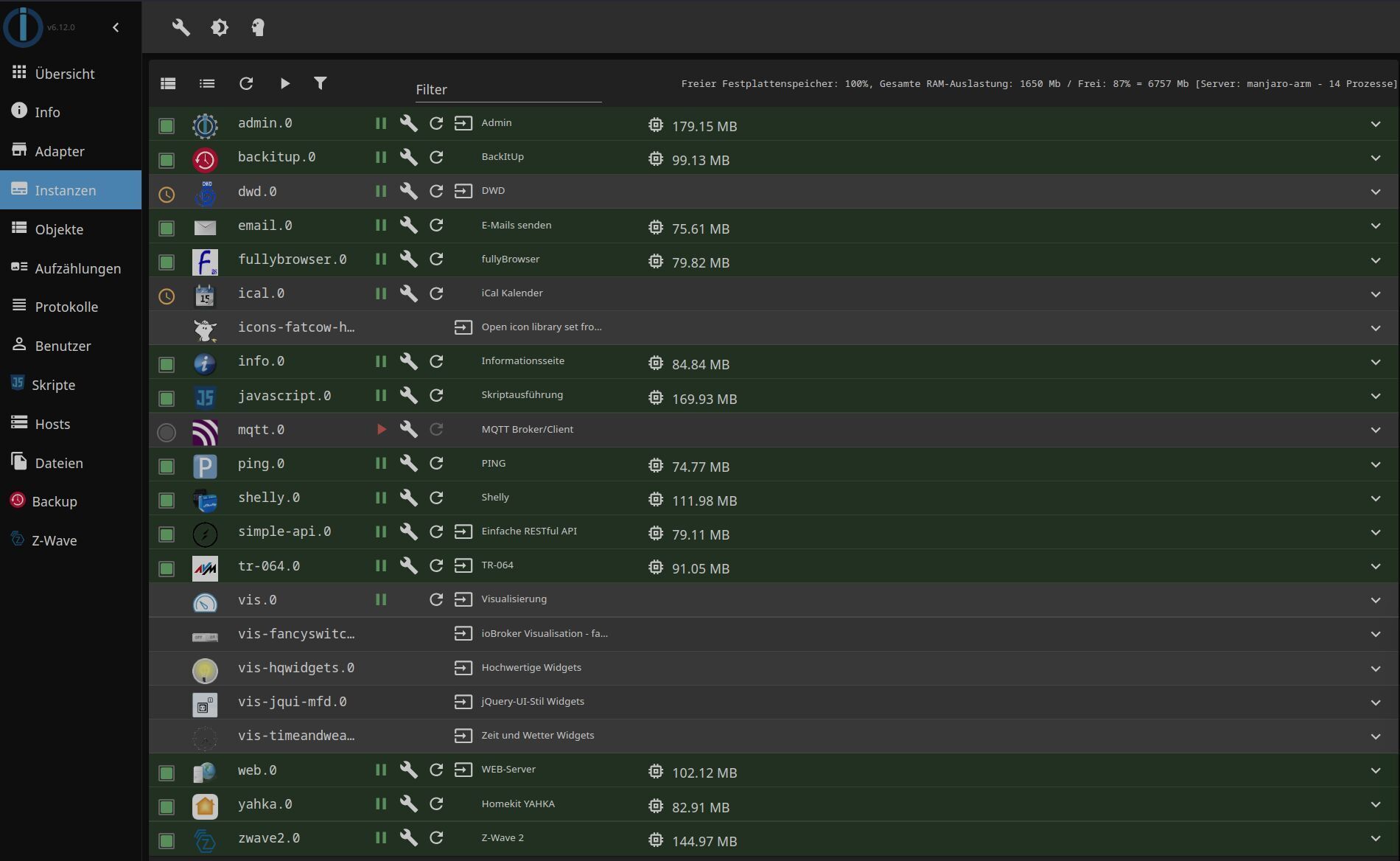Click the 179.15 MB memory value
This screenshot has width=1400, height=861.
(704, 126)
